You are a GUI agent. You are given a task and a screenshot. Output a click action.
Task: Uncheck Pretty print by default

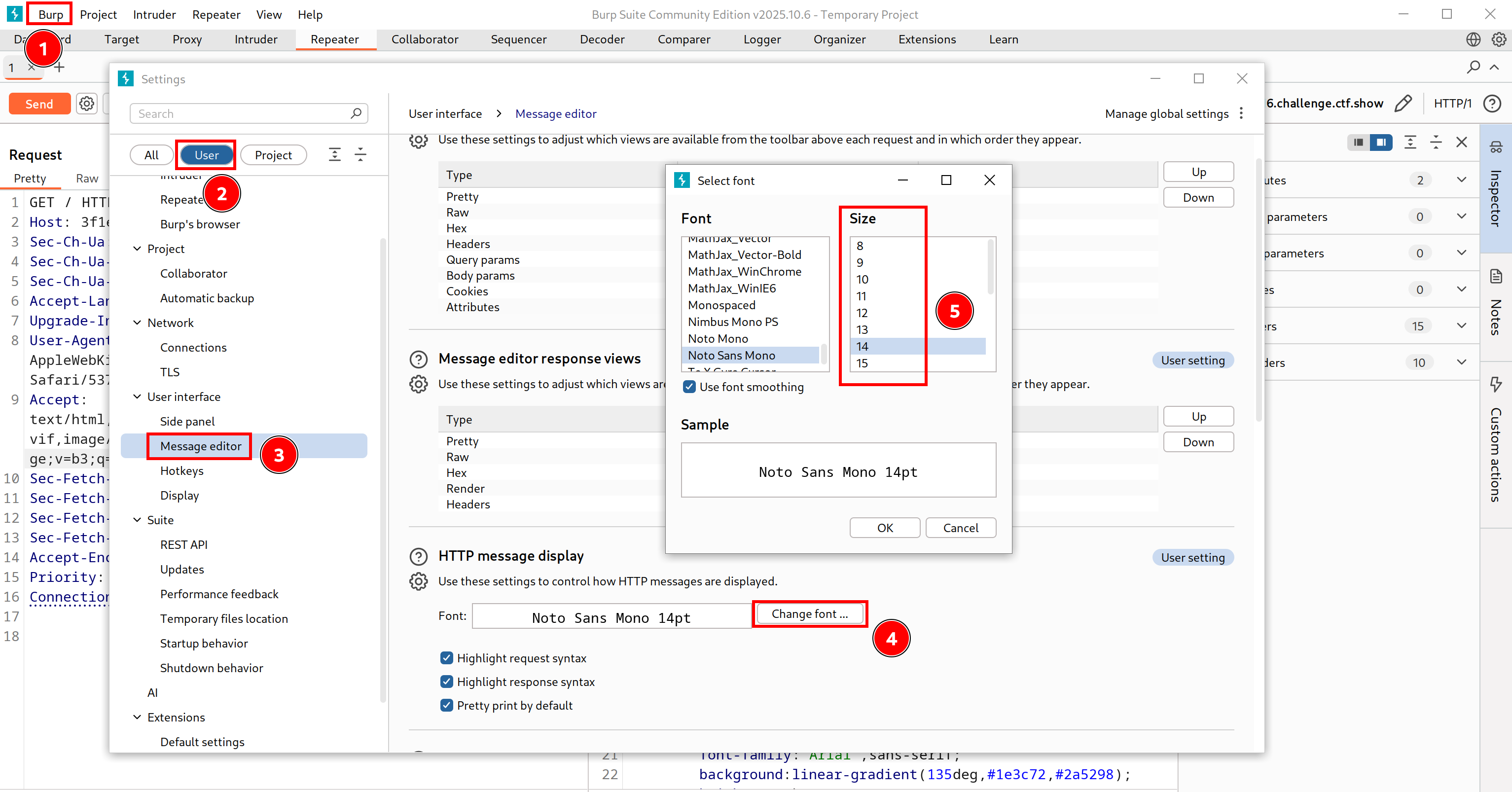(x=447, y=705)
